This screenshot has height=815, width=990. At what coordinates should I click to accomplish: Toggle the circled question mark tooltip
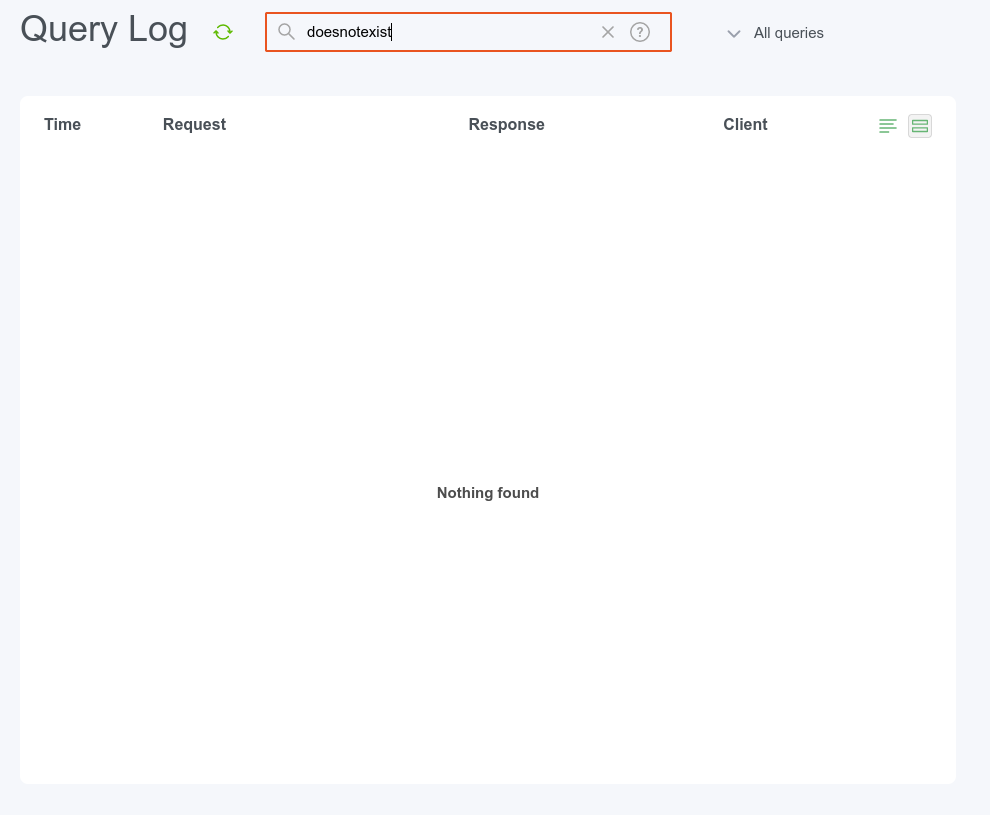point(640,32)
